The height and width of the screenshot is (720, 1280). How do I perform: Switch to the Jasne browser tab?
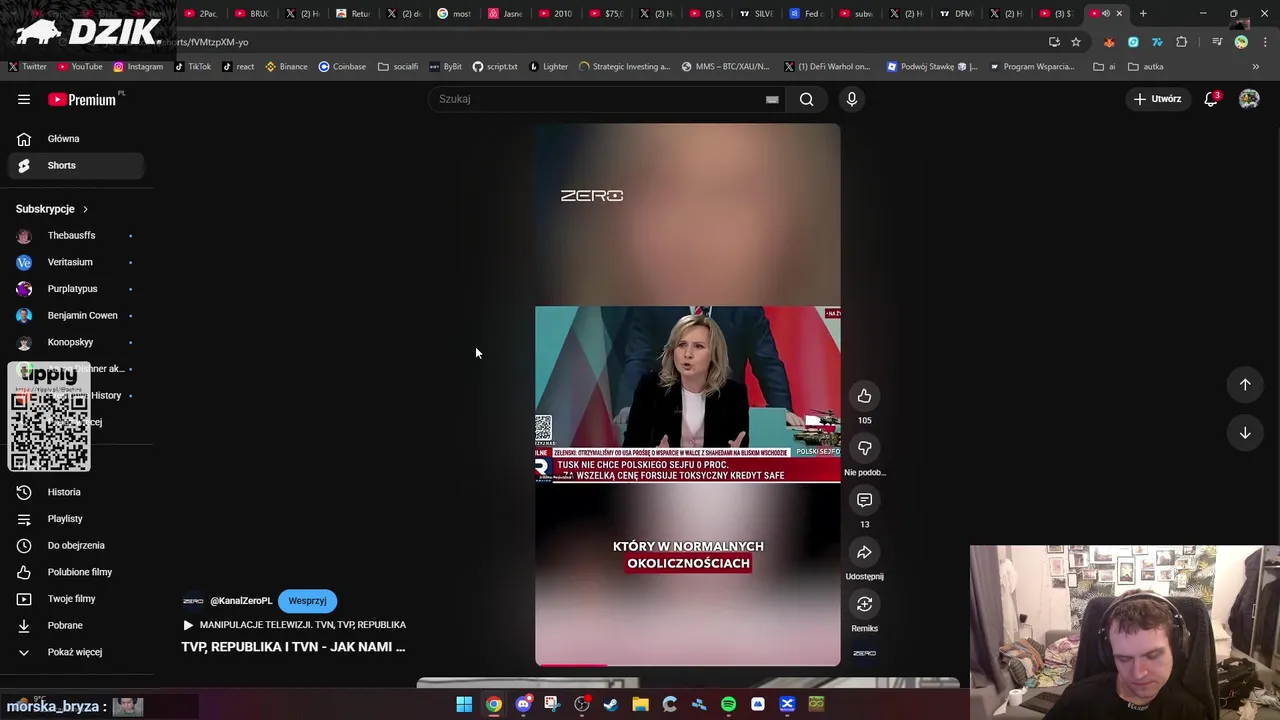(506, 14)
